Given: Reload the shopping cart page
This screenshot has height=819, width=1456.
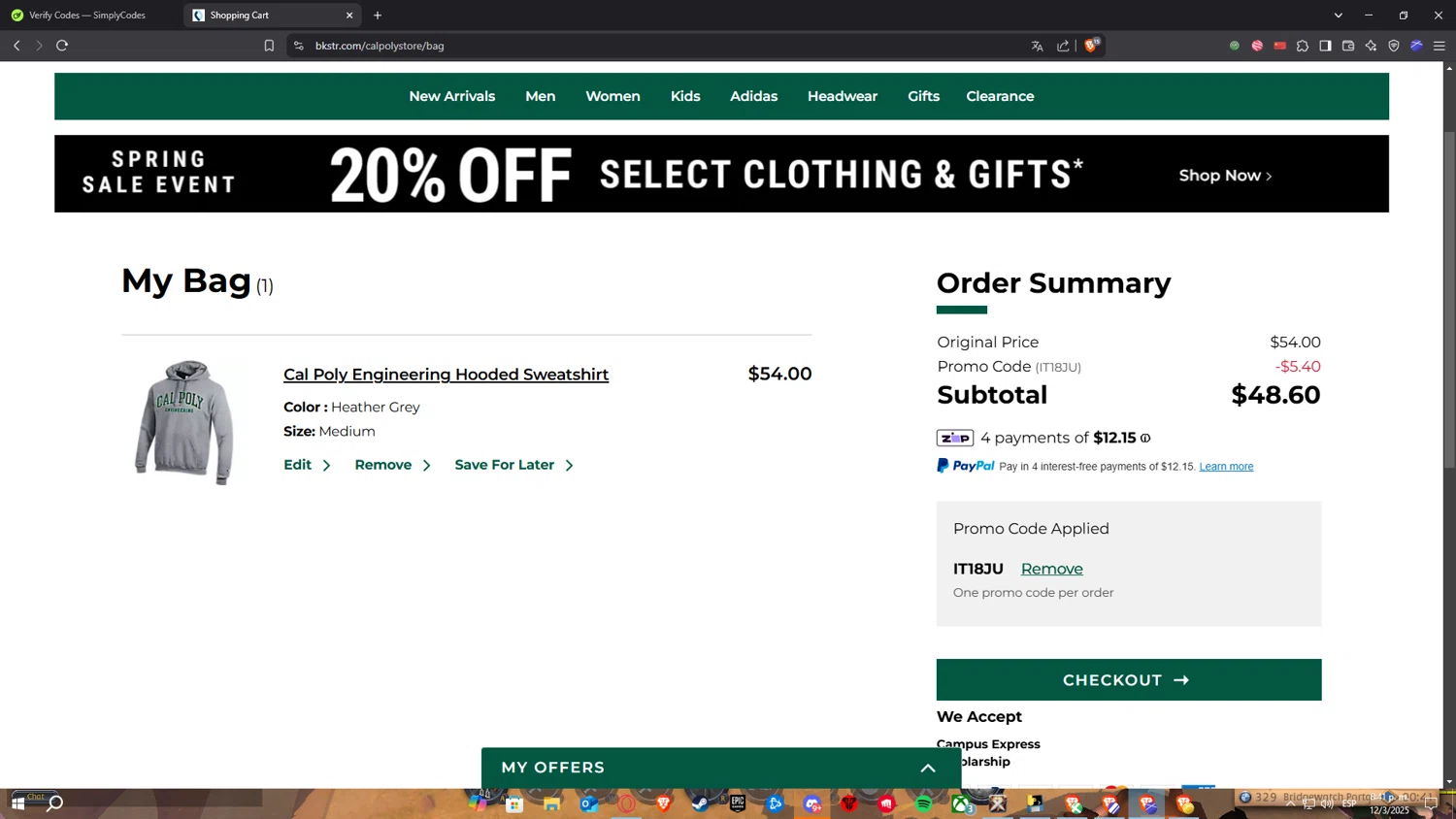Looking at the screenshot, I should tap(62, 46).
